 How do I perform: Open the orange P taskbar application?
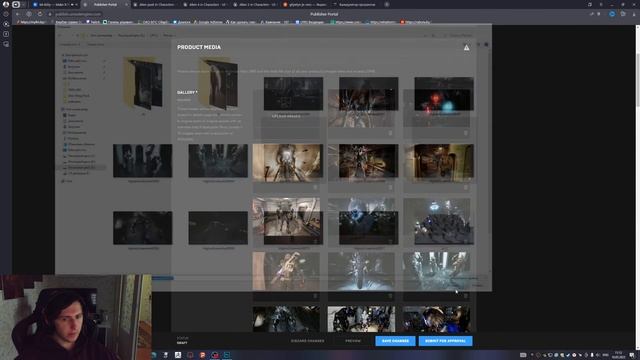tap(203, 355)
